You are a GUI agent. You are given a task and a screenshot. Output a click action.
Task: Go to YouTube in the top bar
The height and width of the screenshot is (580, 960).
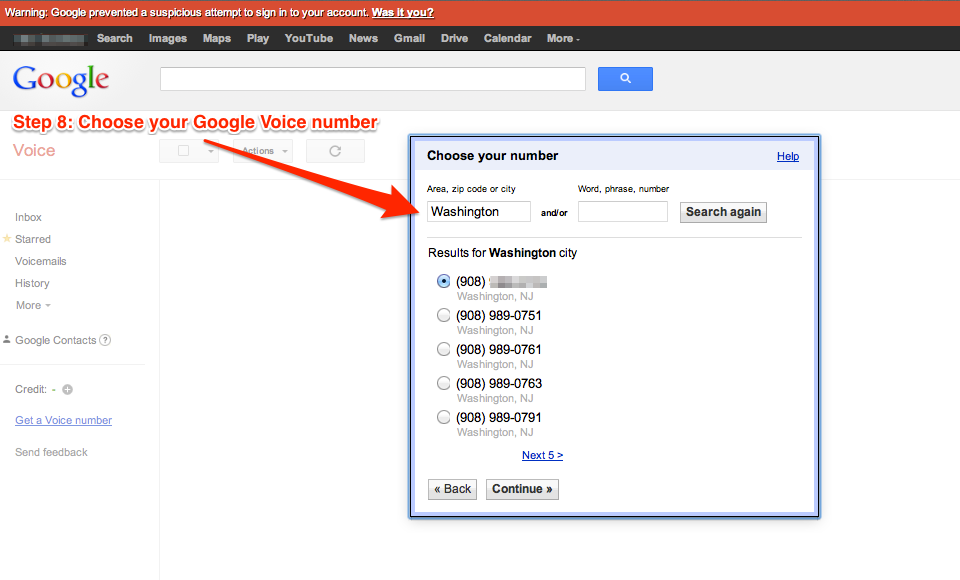pyautogui.click(x=308, y=38)
